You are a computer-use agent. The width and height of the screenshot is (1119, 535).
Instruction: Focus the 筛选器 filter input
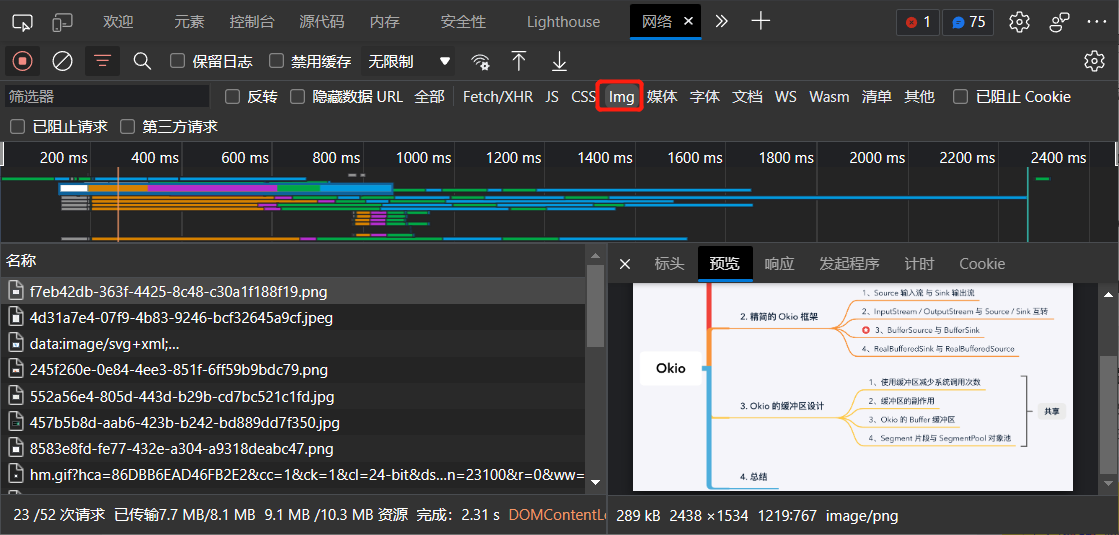107,96
